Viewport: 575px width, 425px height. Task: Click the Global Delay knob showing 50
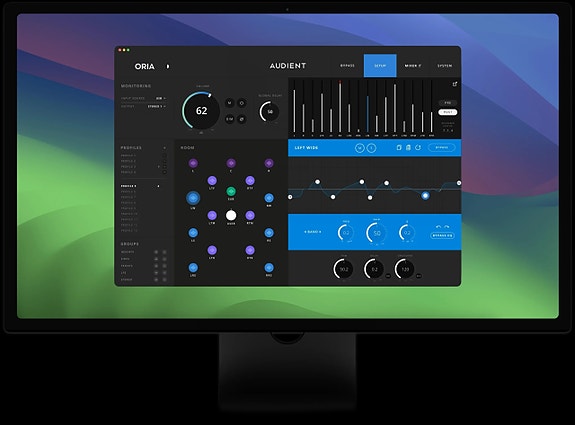coord(270,112)
